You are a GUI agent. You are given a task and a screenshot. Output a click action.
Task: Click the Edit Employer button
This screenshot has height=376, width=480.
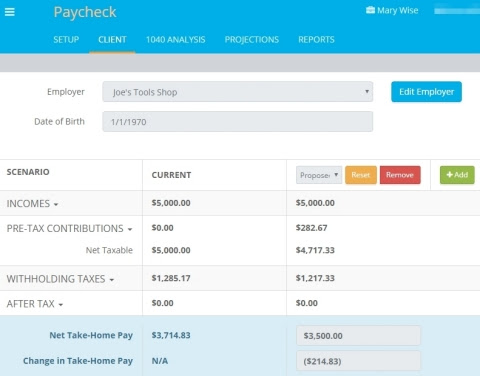point(426,92)
